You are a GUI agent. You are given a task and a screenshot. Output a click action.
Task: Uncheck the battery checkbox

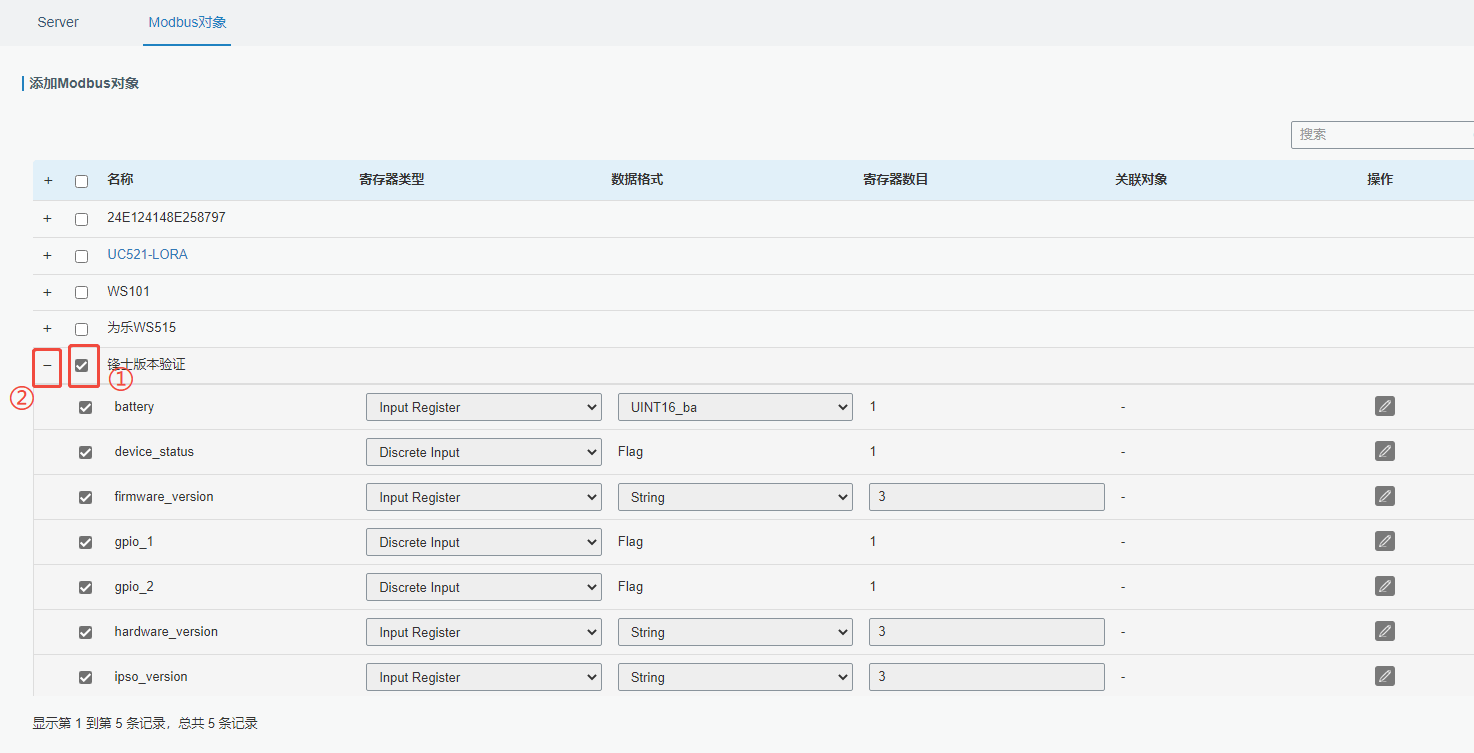85,407
